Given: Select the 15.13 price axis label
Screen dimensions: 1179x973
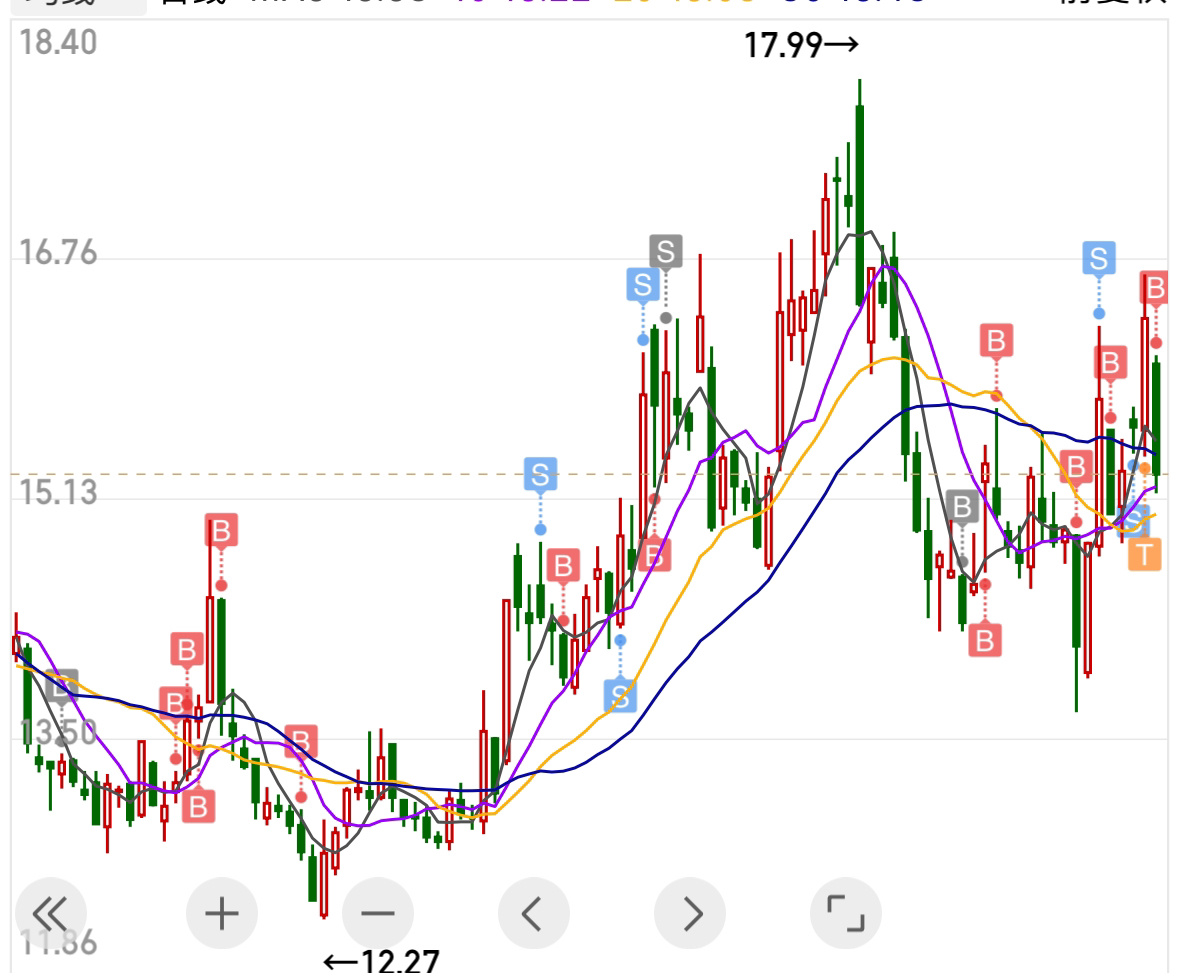Looking at the screenshot, I should [x=58, y=493].
